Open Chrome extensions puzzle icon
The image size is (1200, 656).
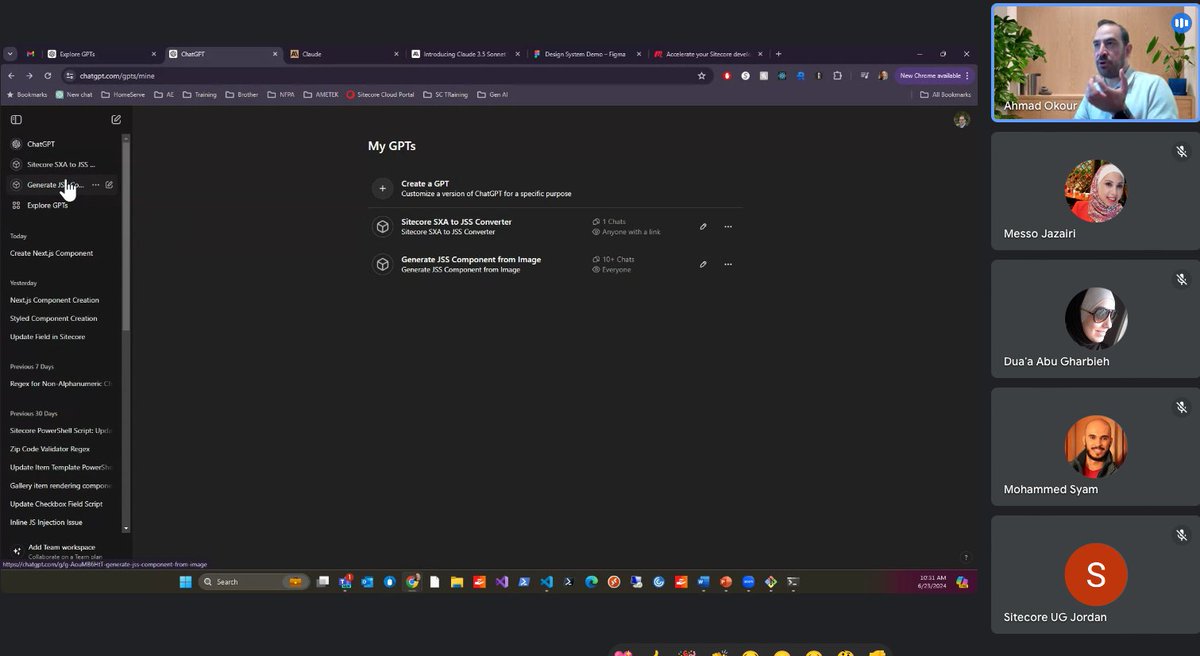coord(837,75)
